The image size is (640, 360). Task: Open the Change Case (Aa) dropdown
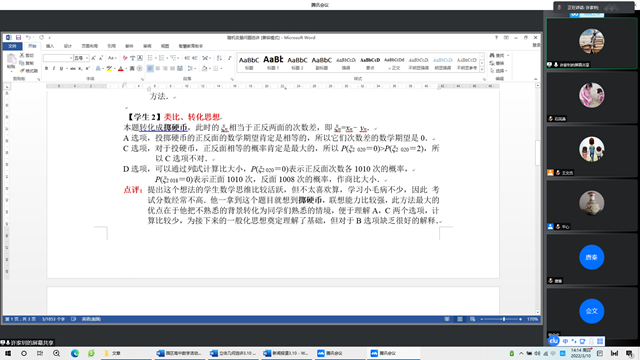112,58
